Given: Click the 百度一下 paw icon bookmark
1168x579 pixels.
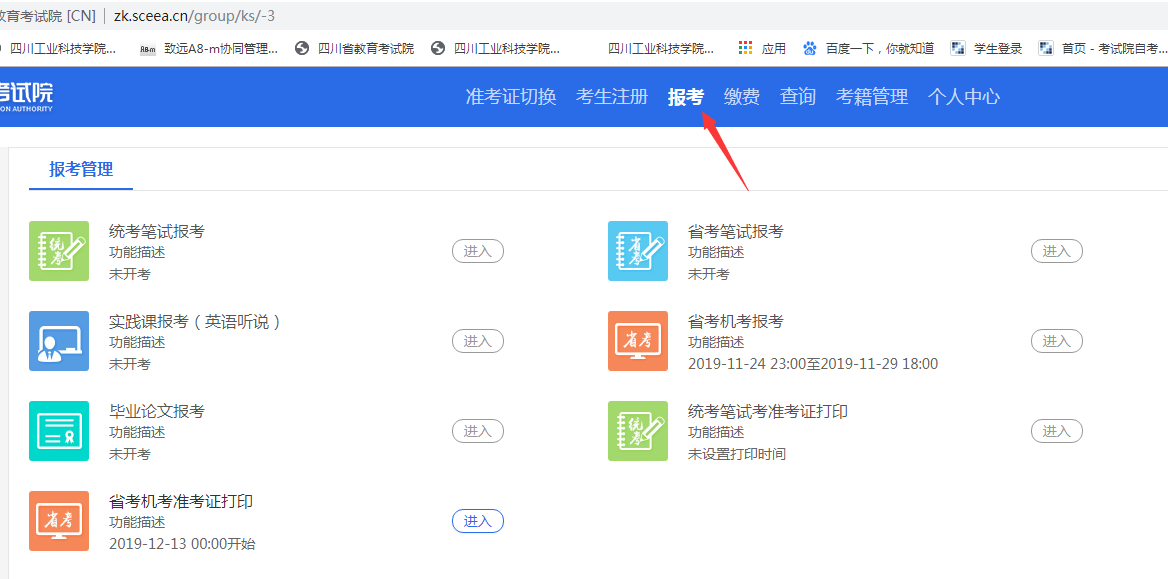Looking at the screenshot, I should point(810,48).
